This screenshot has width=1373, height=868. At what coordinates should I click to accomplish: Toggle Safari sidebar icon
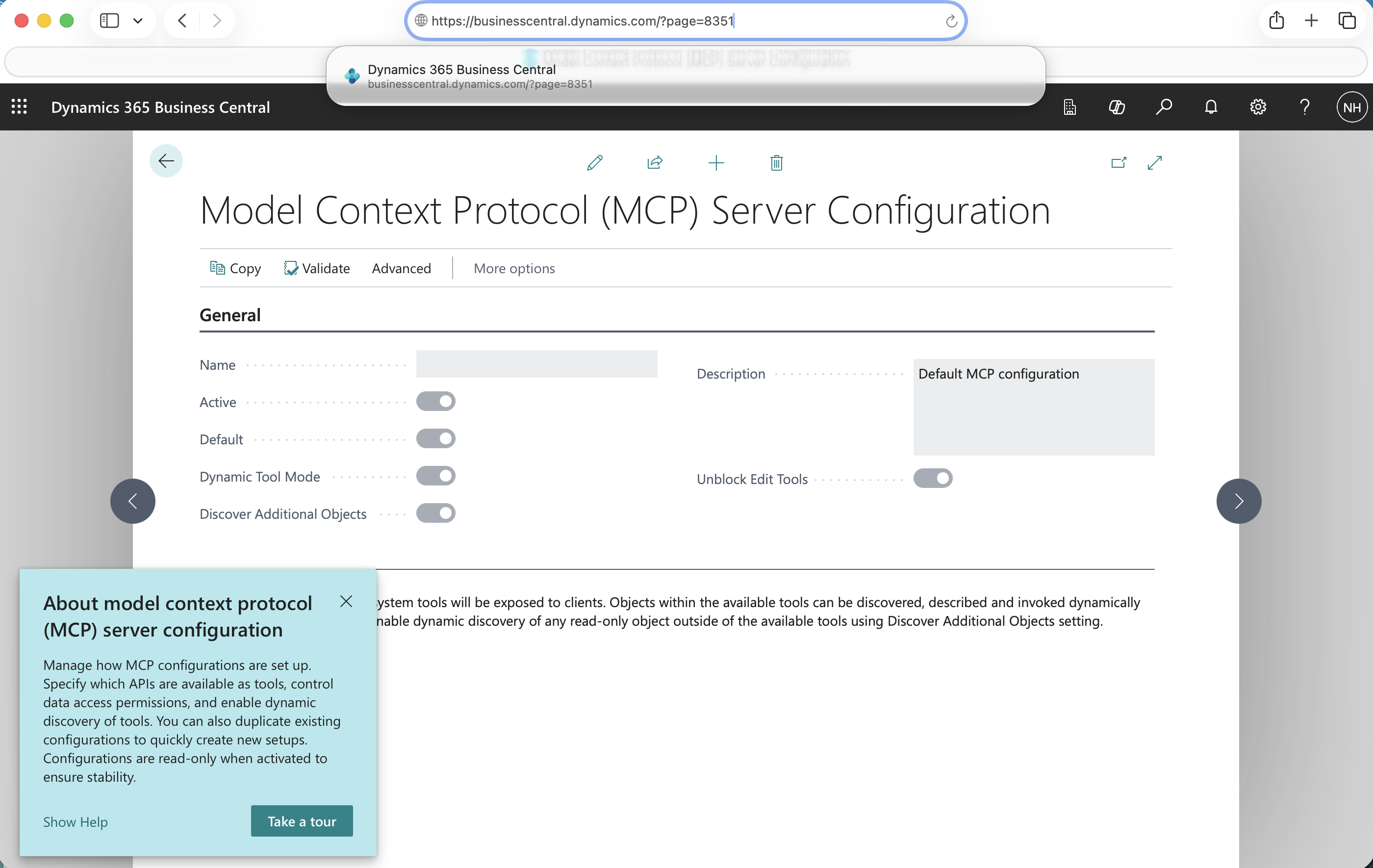[x=109, y=21]
